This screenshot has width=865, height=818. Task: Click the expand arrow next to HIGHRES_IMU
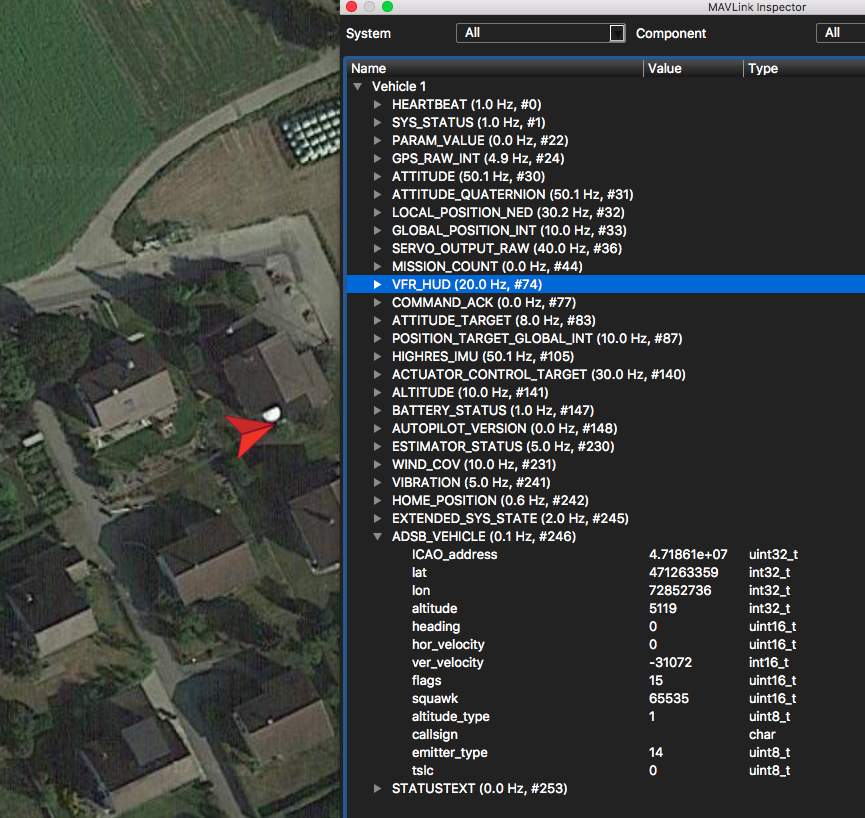pos(378,356)
